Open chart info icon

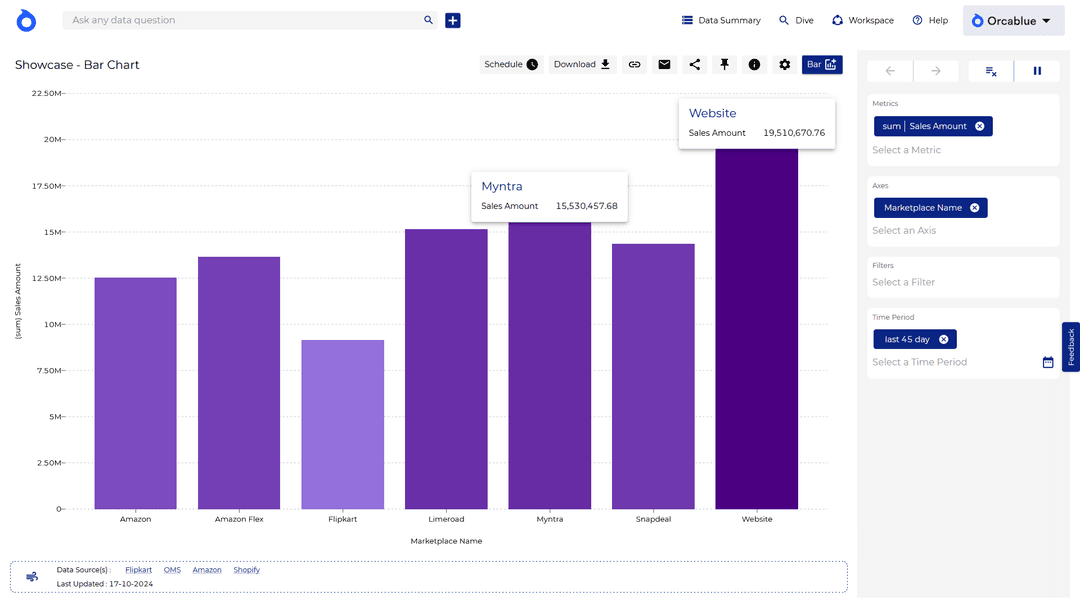[754, 65]
